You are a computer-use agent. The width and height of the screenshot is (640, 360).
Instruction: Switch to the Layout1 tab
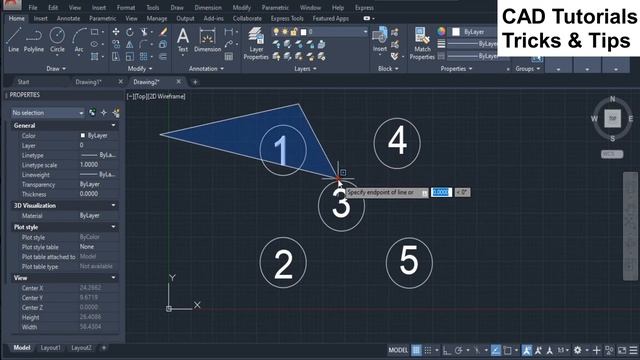point(51,348)
